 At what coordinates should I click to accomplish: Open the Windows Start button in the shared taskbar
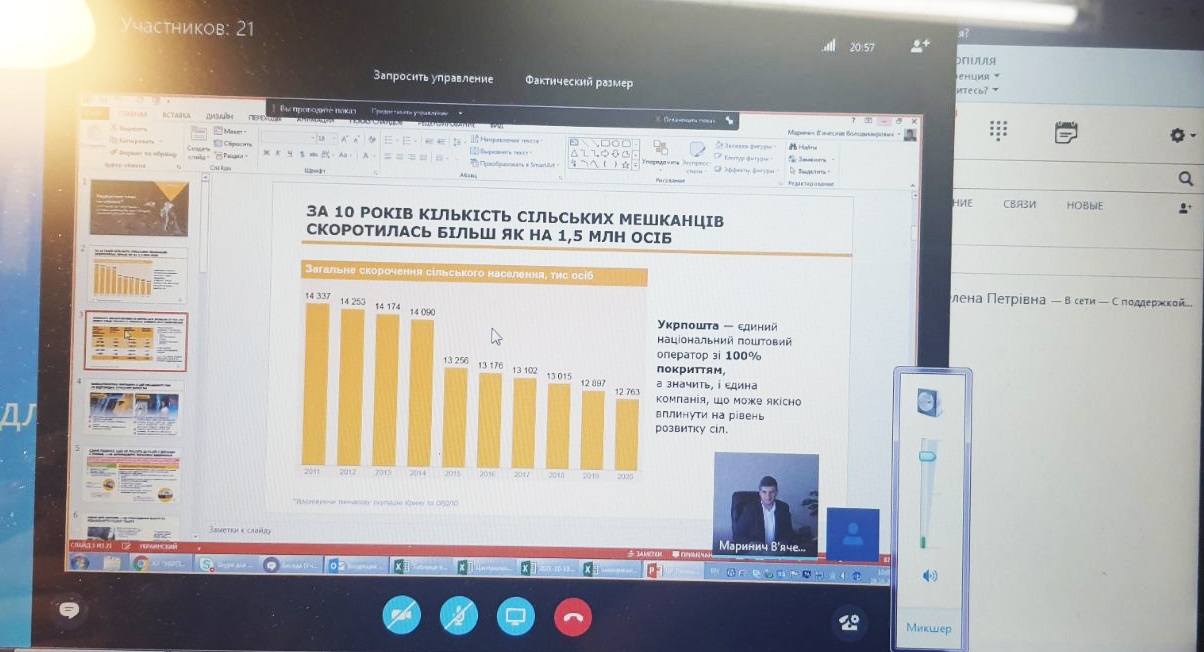(x=79, y=563)
